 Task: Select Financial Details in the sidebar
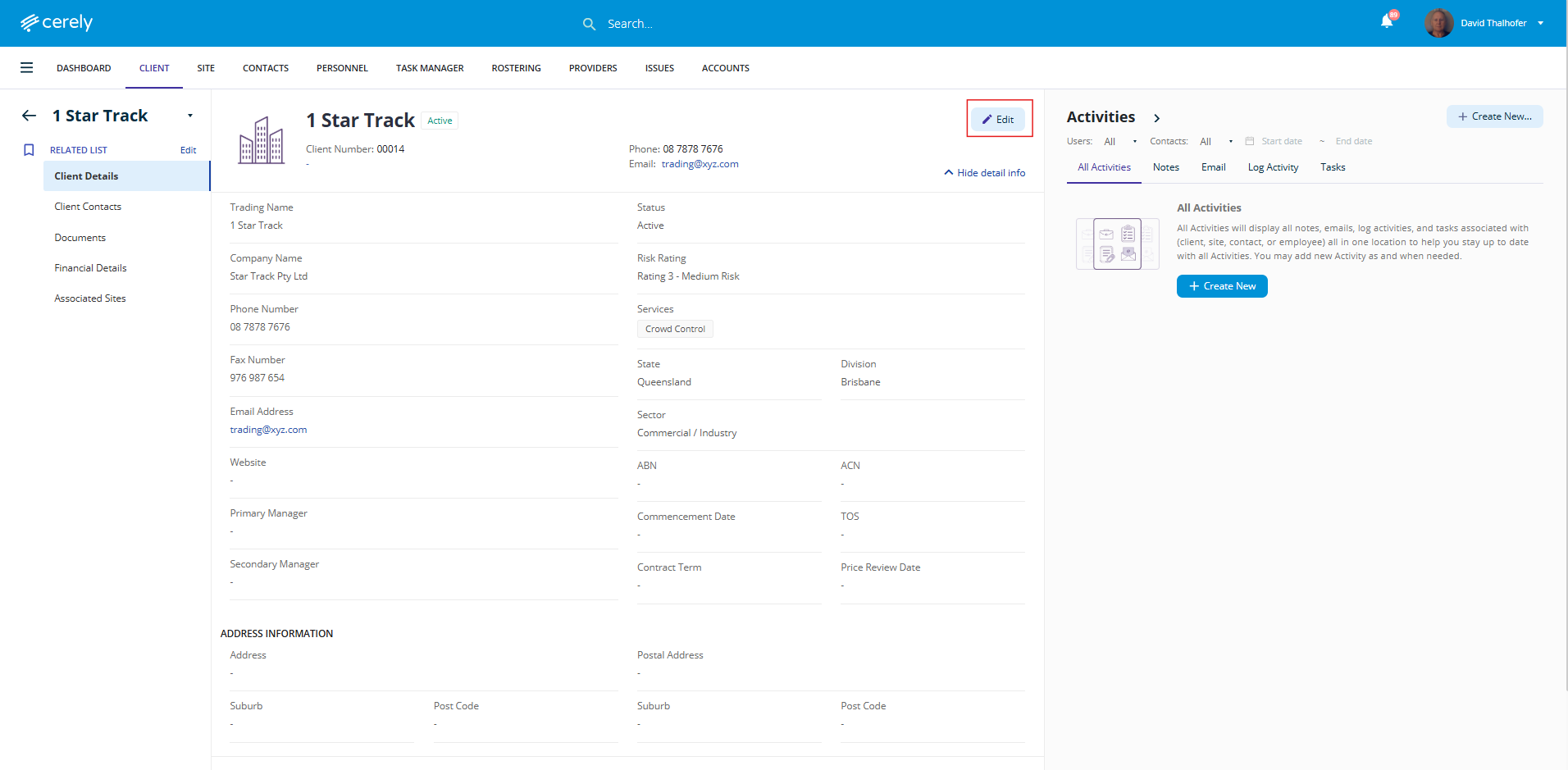[x=90, y=268]
